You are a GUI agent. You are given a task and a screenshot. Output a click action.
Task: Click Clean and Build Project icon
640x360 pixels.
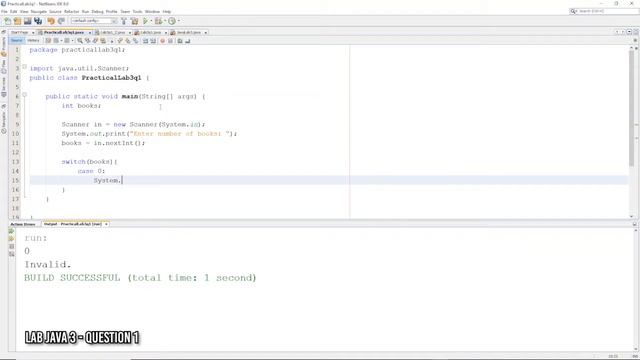(135, 21)
